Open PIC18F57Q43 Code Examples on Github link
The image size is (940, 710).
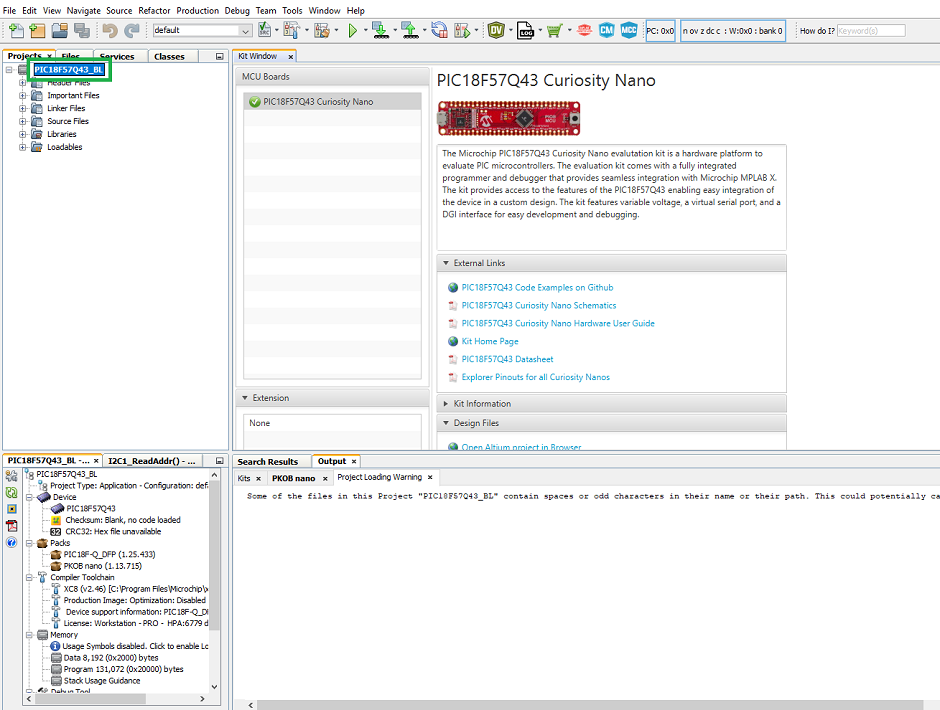pyautogui.click(x=537, y=288)
